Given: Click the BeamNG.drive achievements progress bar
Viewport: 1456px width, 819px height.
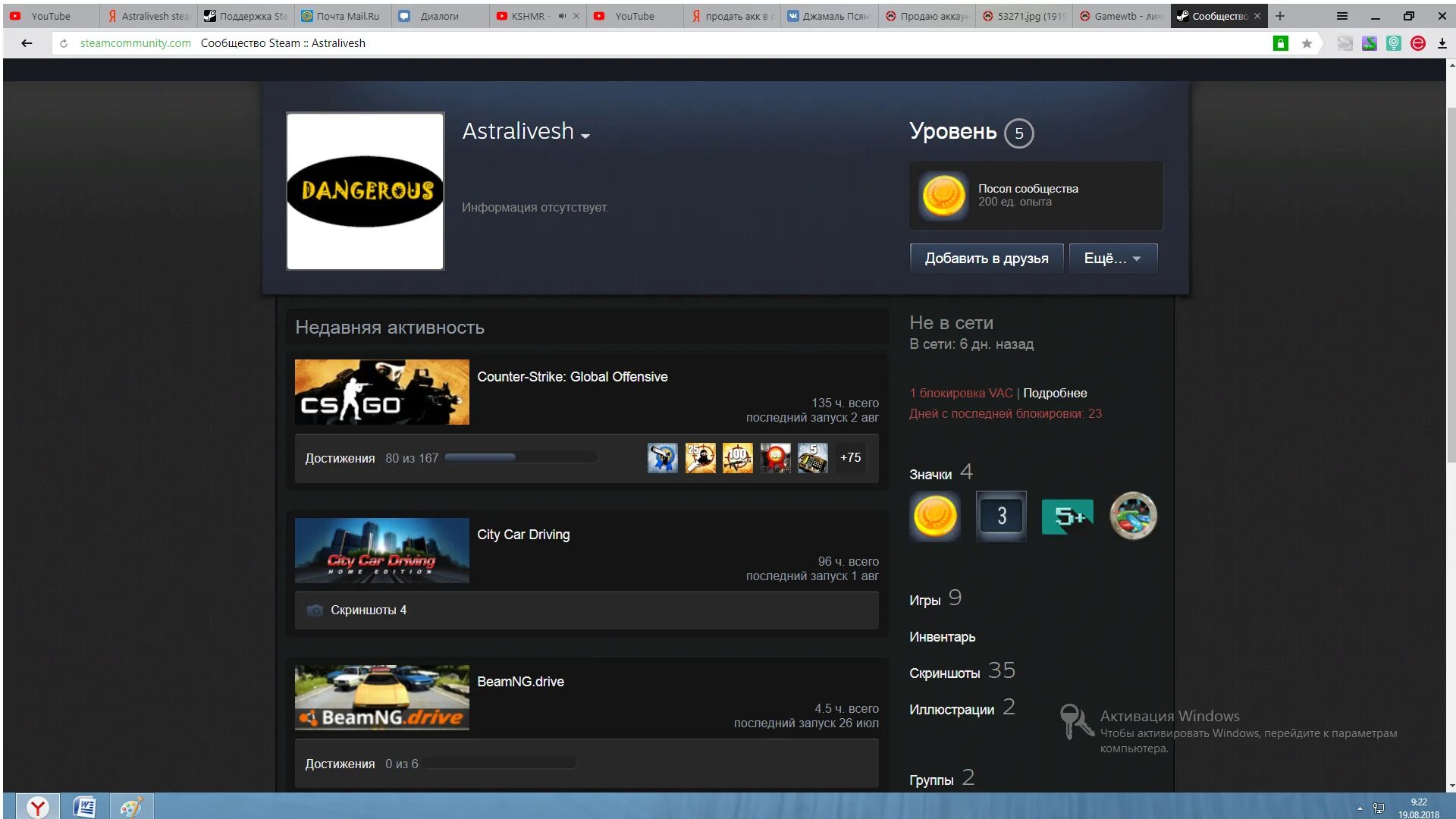Looking at the screenshot, I should (x=500, y=763).
